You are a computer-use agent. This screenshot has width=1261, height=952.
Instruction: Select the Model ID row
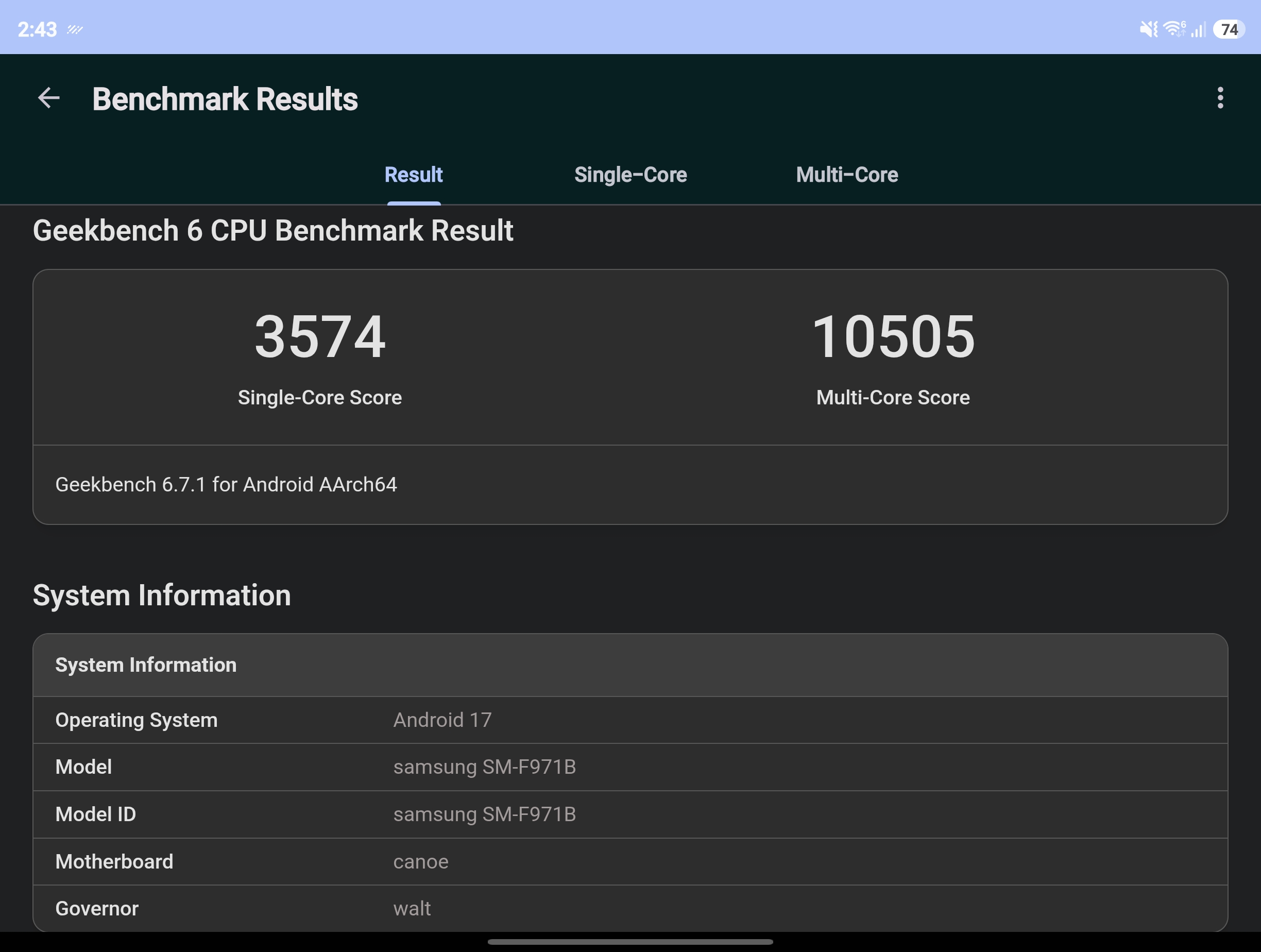pos(630,814)
